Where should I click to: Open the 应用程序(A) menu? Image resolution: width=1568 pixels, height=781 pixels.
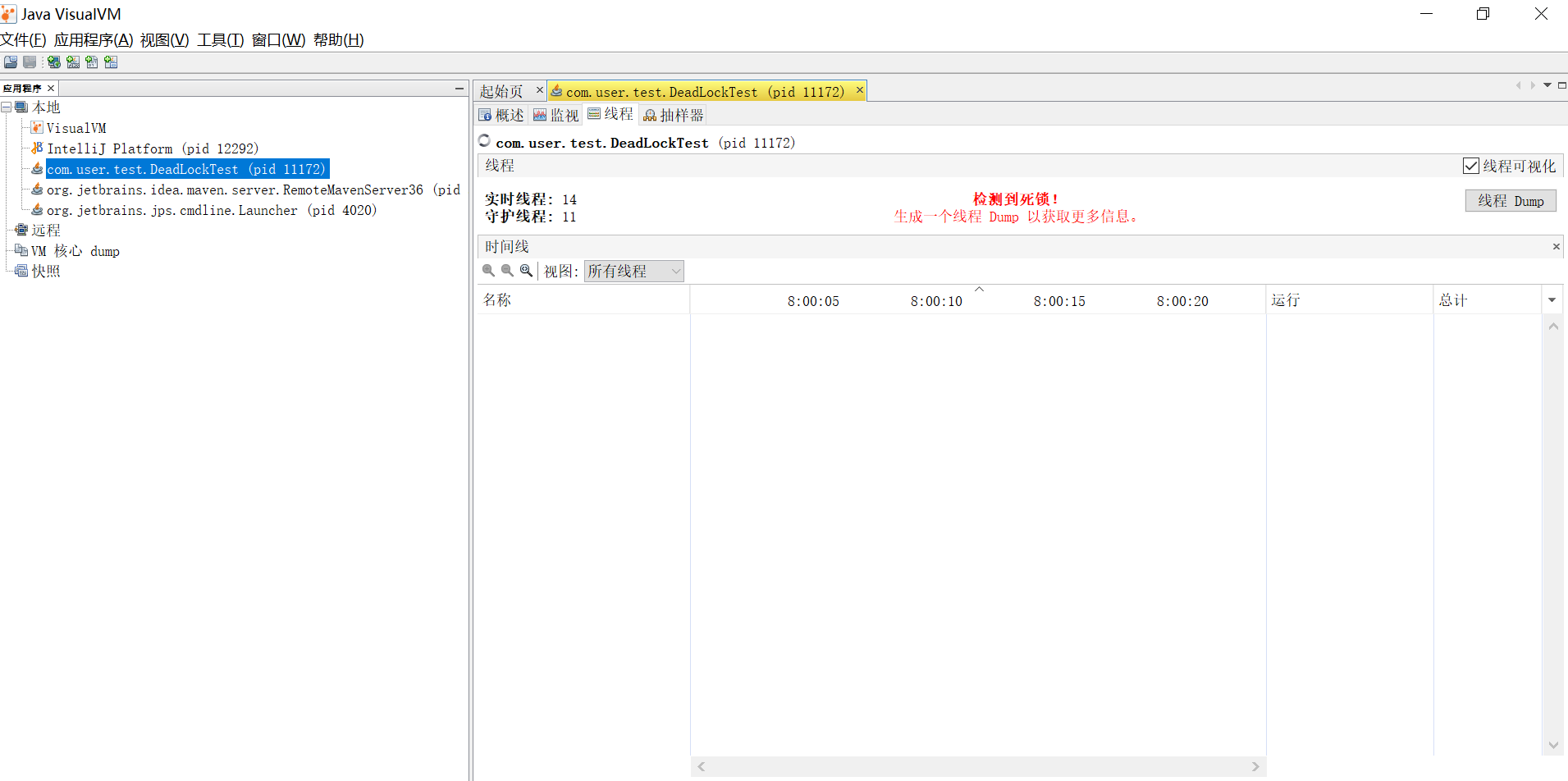coord(94,39)
